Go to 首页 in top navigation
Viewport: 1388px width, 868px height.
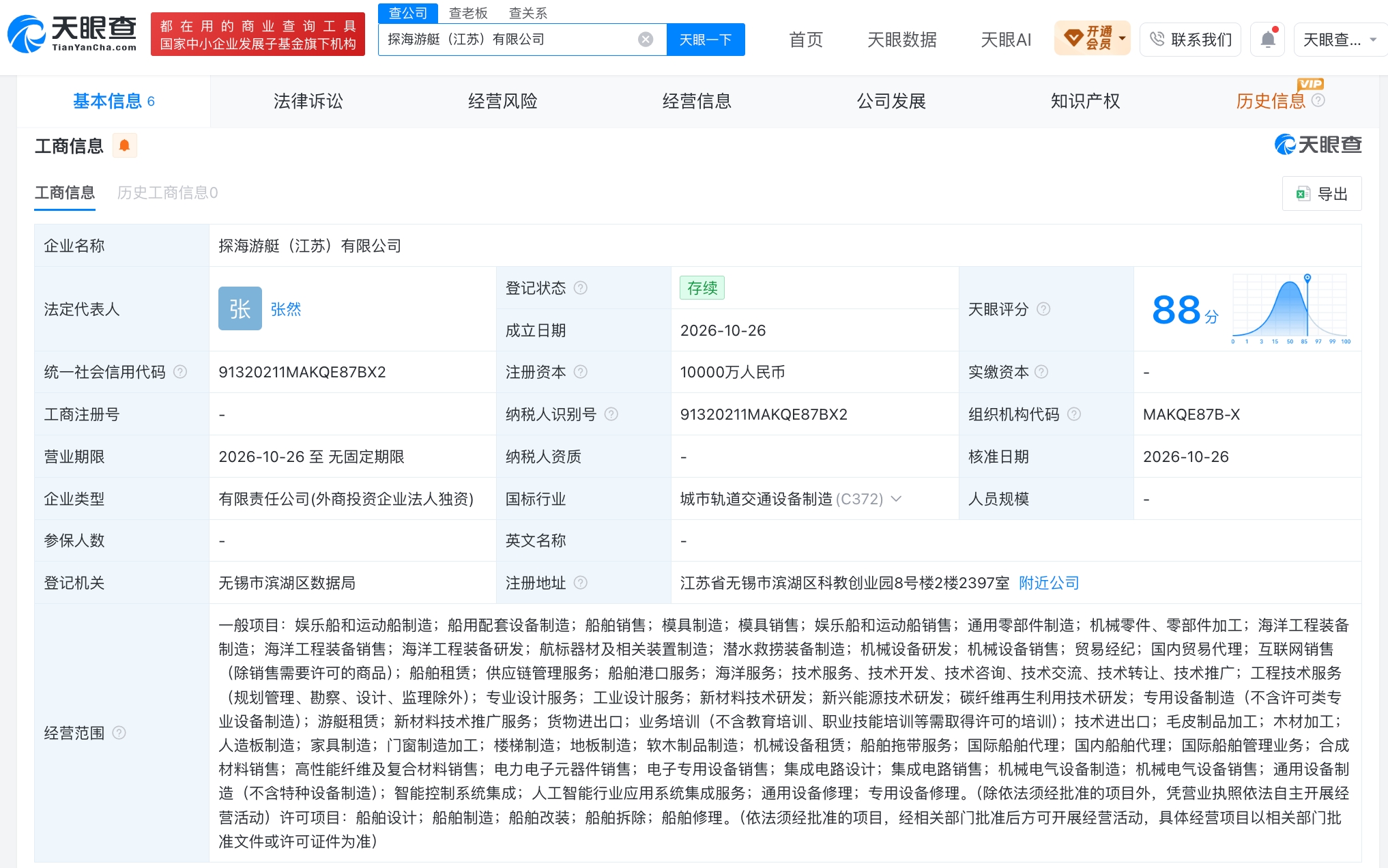click(x=806, y=40)
